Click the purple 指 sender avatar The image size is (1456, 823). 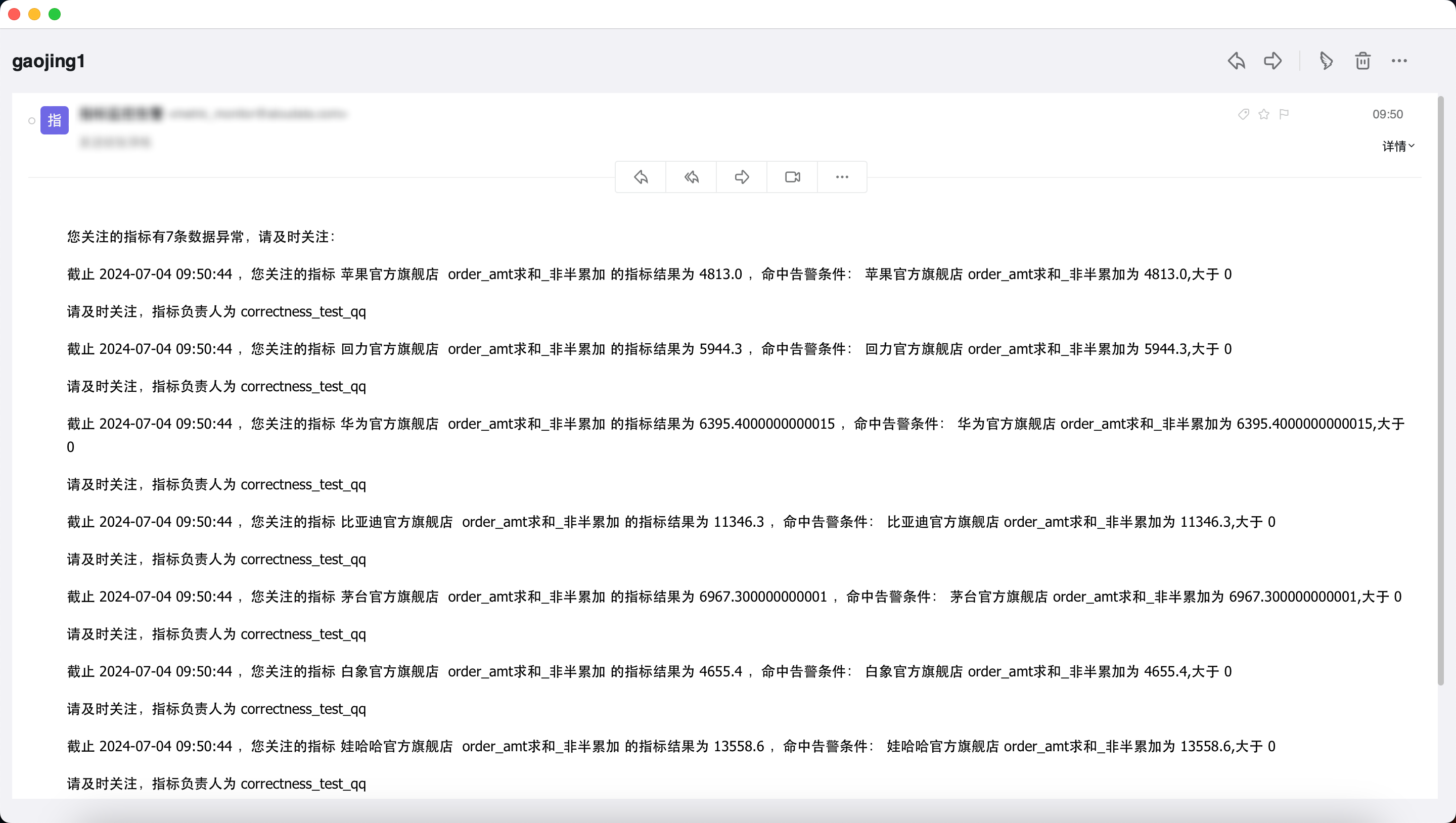point(54,120)
